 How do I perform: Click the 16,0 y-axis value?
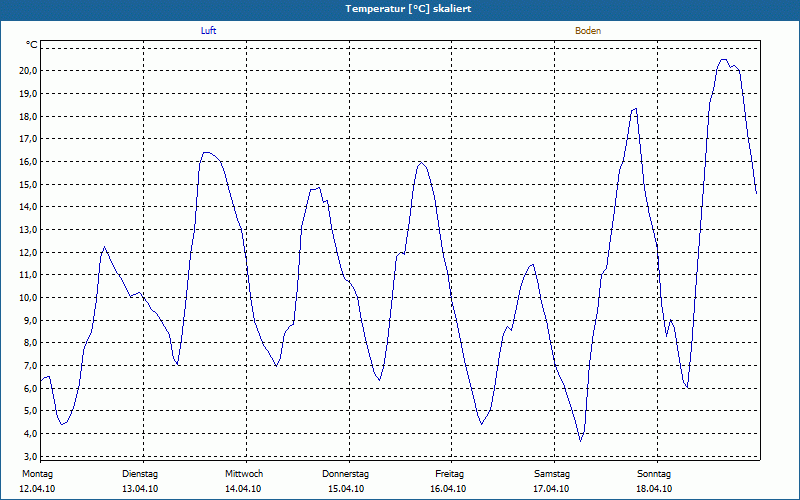pyautogui.click(x=29, y=162)
